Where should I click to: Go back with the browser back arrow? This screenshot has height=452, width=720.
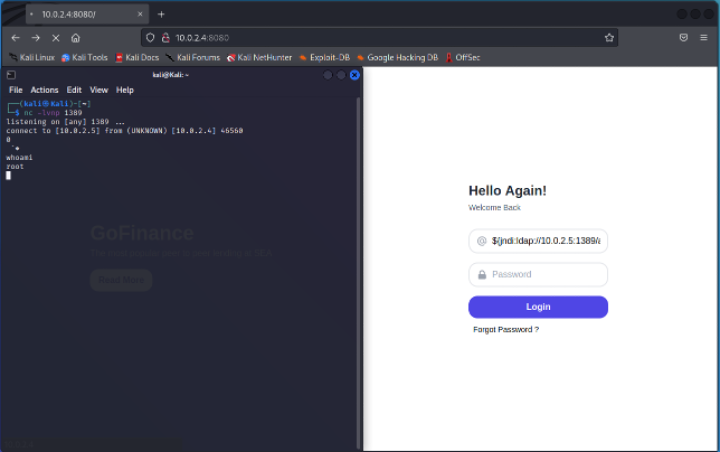pos(16,38)
